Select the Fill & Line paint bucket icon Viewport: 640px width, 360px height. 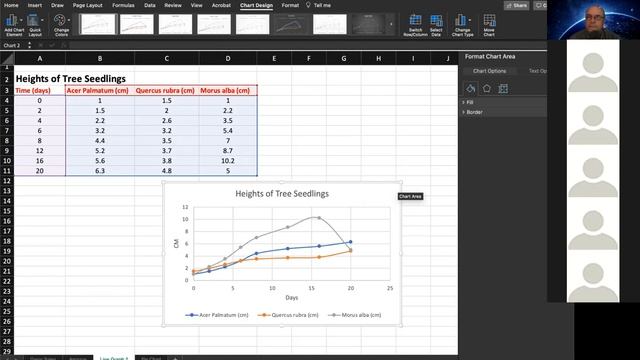[471, 88]
